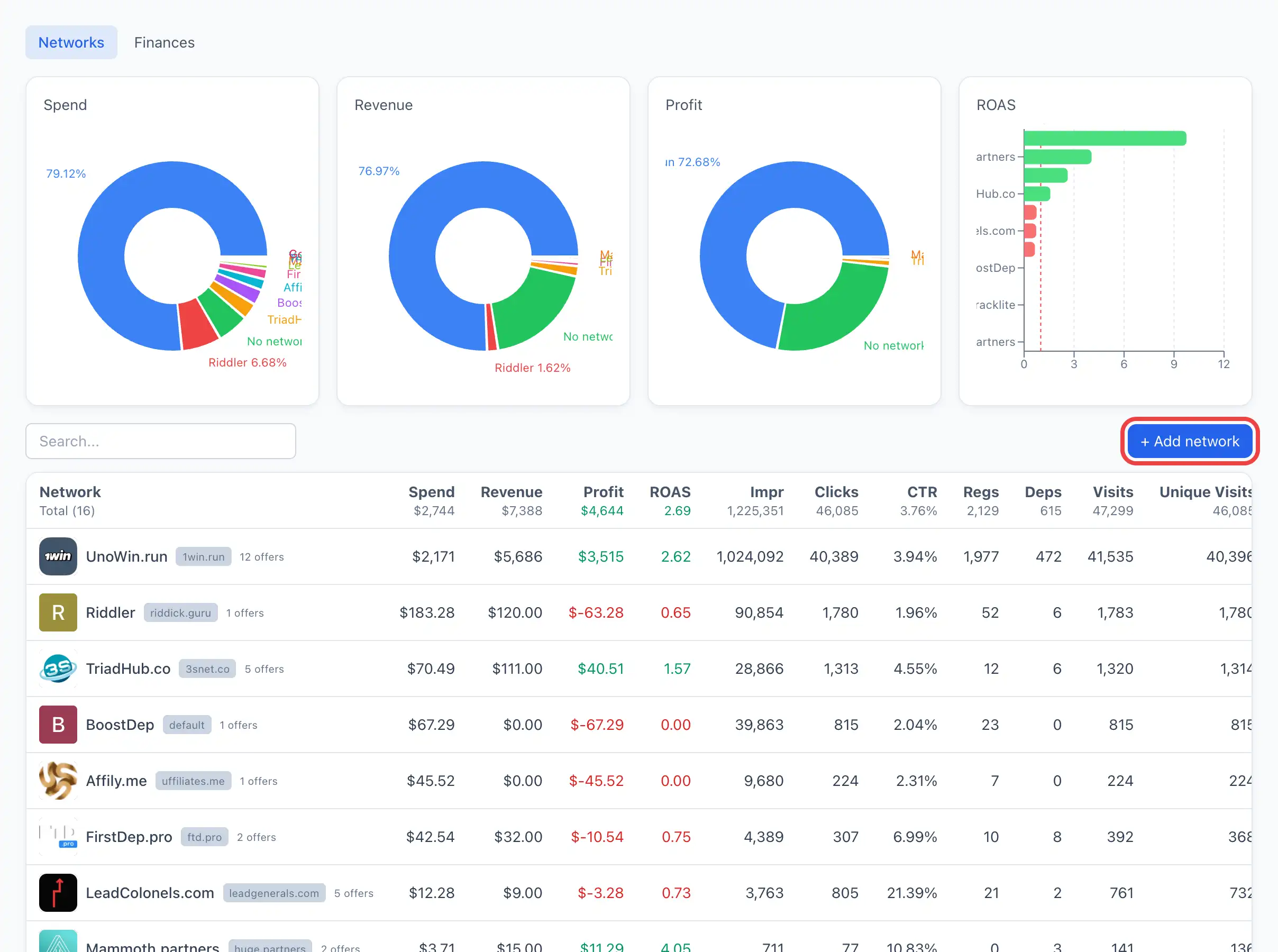This screenshot has height=952, width=1278.
Task: Click the BoostDep maroon B avatar icon
Action: pos(58,725)
